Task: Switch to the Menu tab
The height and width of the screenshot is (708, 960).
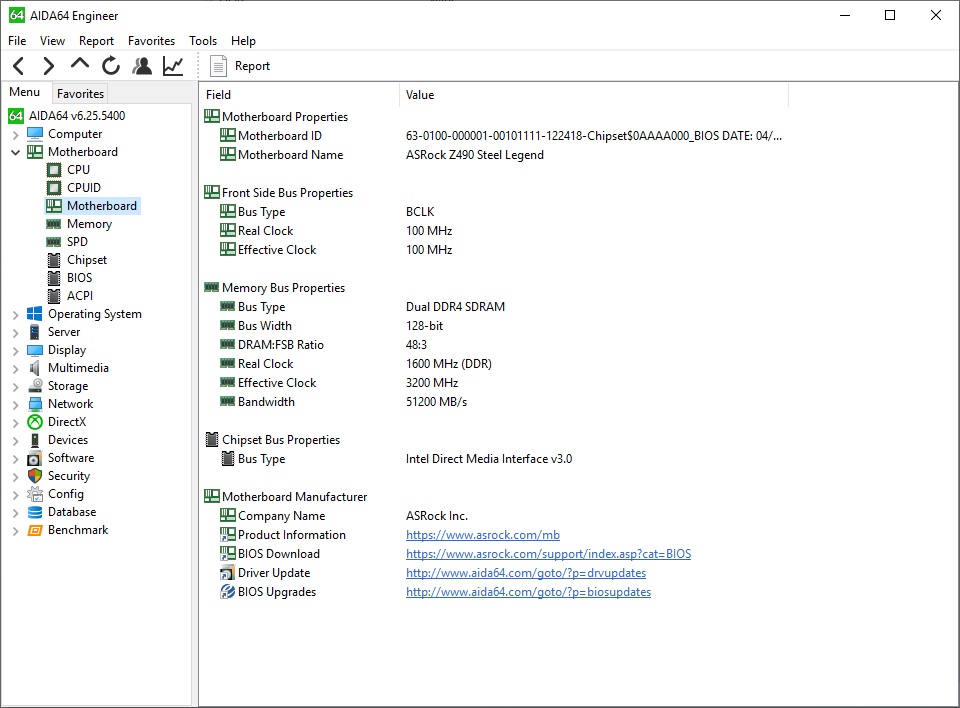Action: click(24, 92)
